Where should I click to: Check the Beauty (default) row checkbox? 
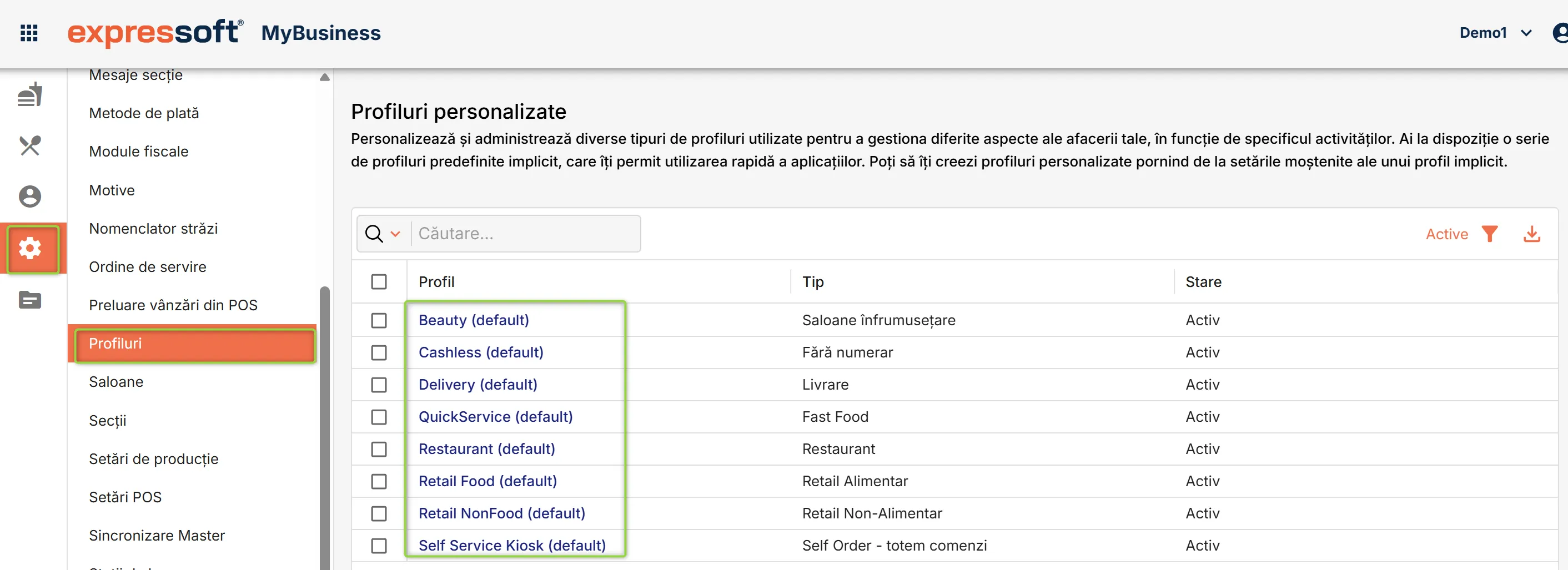click(379, 321)
